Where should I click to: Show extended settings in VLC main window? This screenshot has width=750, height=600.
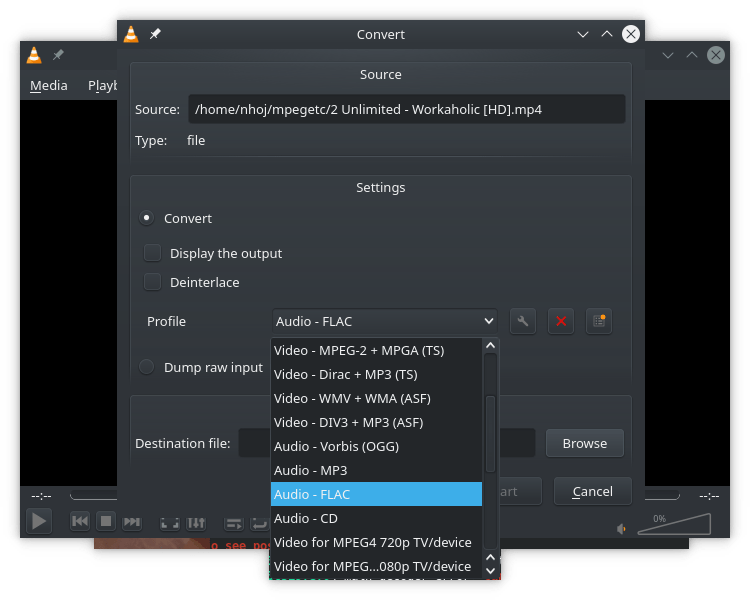196,523
